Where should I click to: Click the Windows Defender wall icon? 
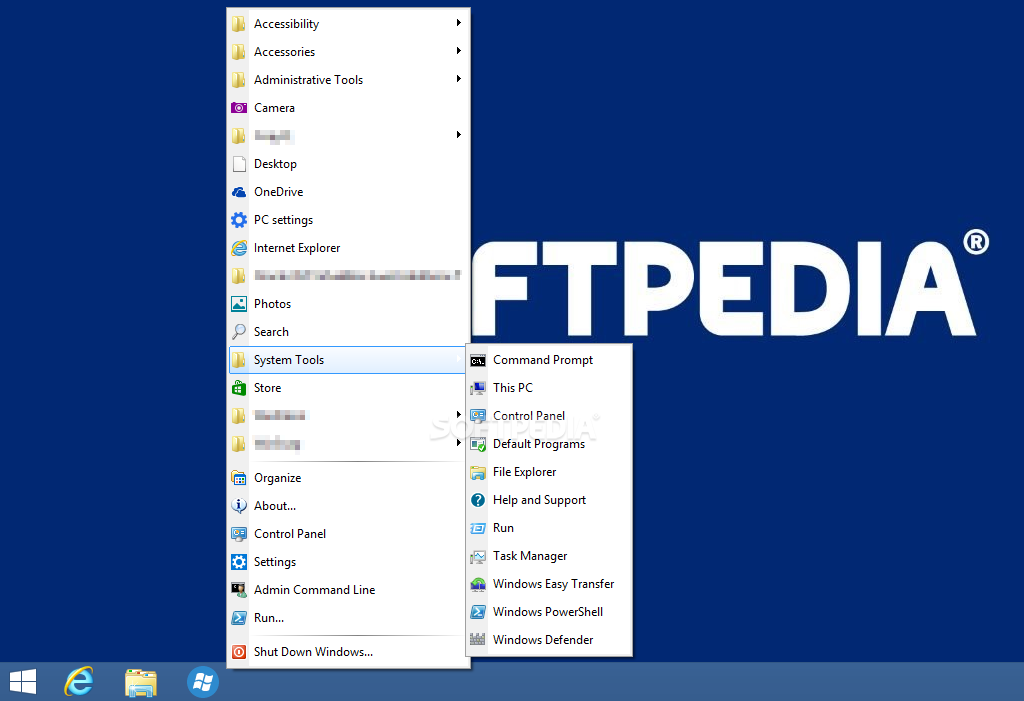click(478, 640)
